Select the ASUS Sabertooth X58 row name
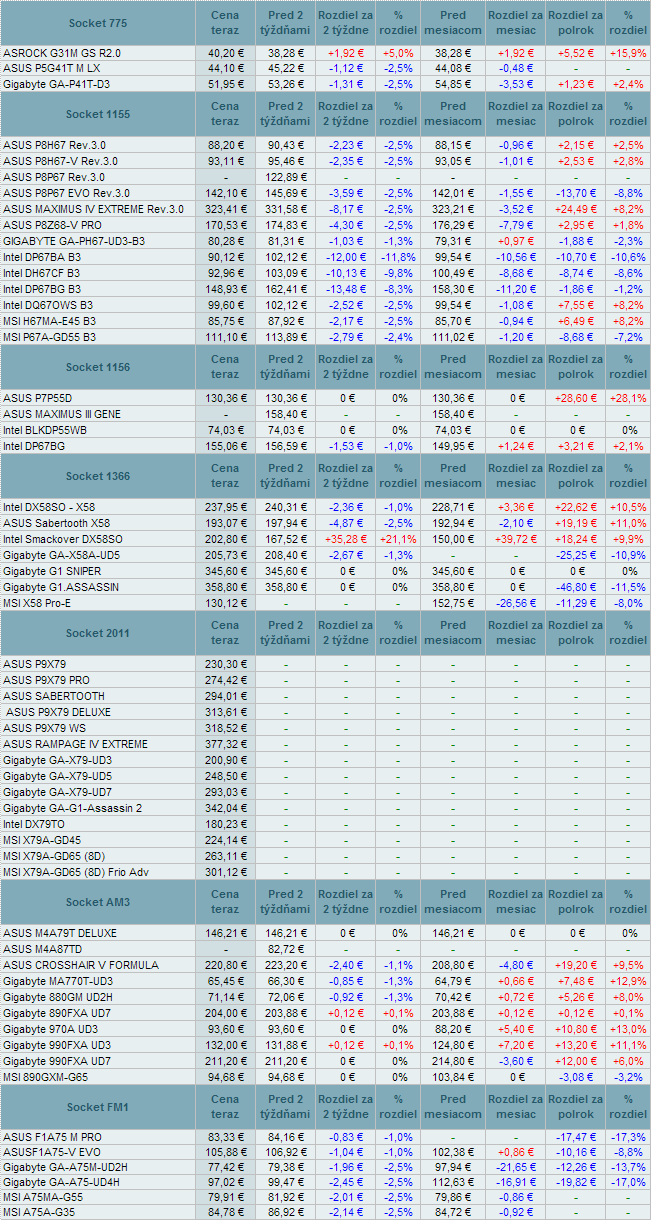The image size is (651, 1220). 57,523
